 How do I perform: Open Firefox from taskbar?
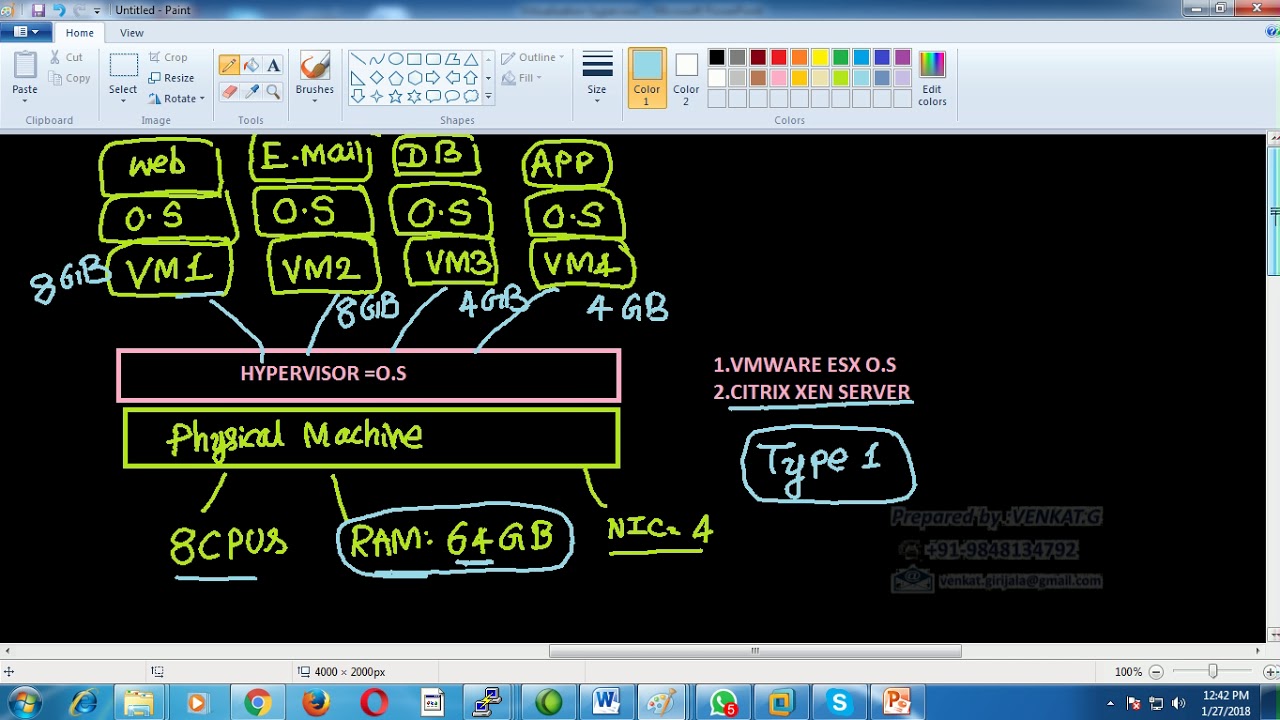[x=316, y=704]
